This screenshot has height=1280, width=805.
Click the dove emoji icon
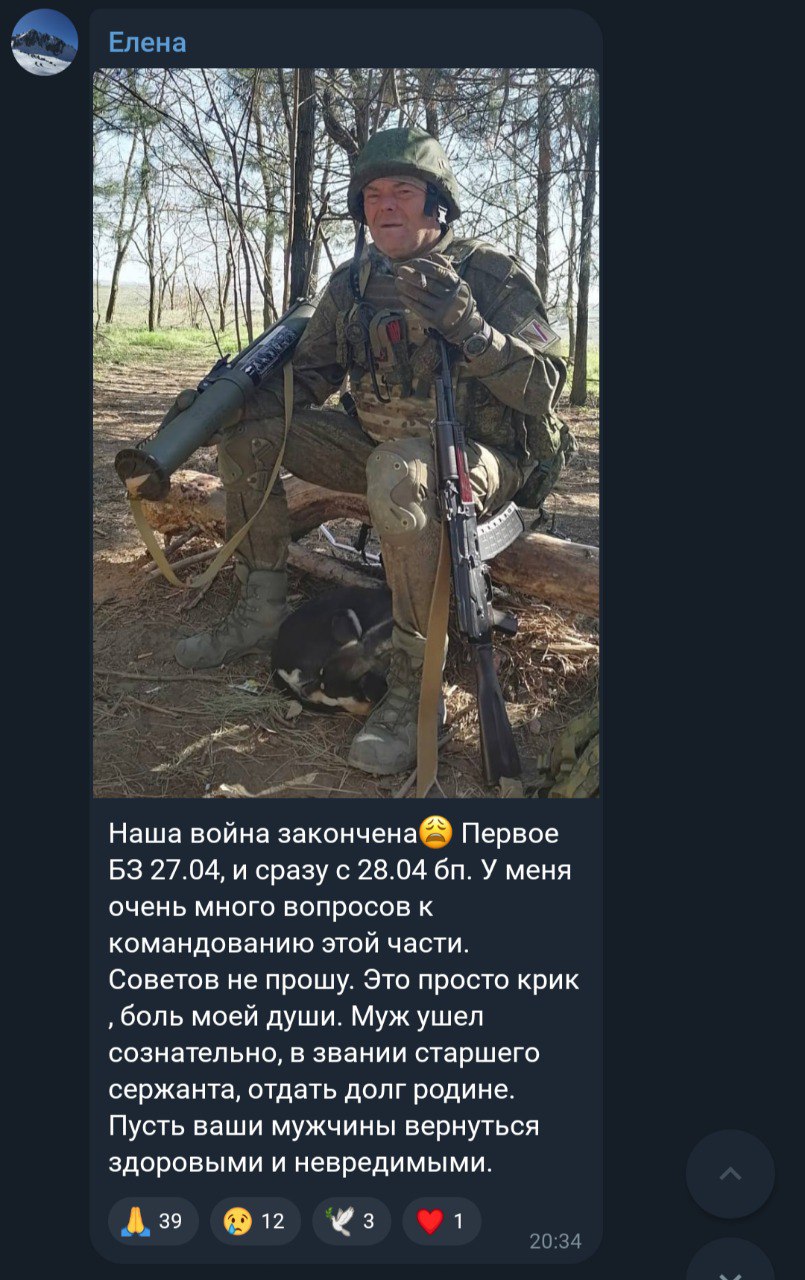pyautogui.click(x=340, y=1221)
